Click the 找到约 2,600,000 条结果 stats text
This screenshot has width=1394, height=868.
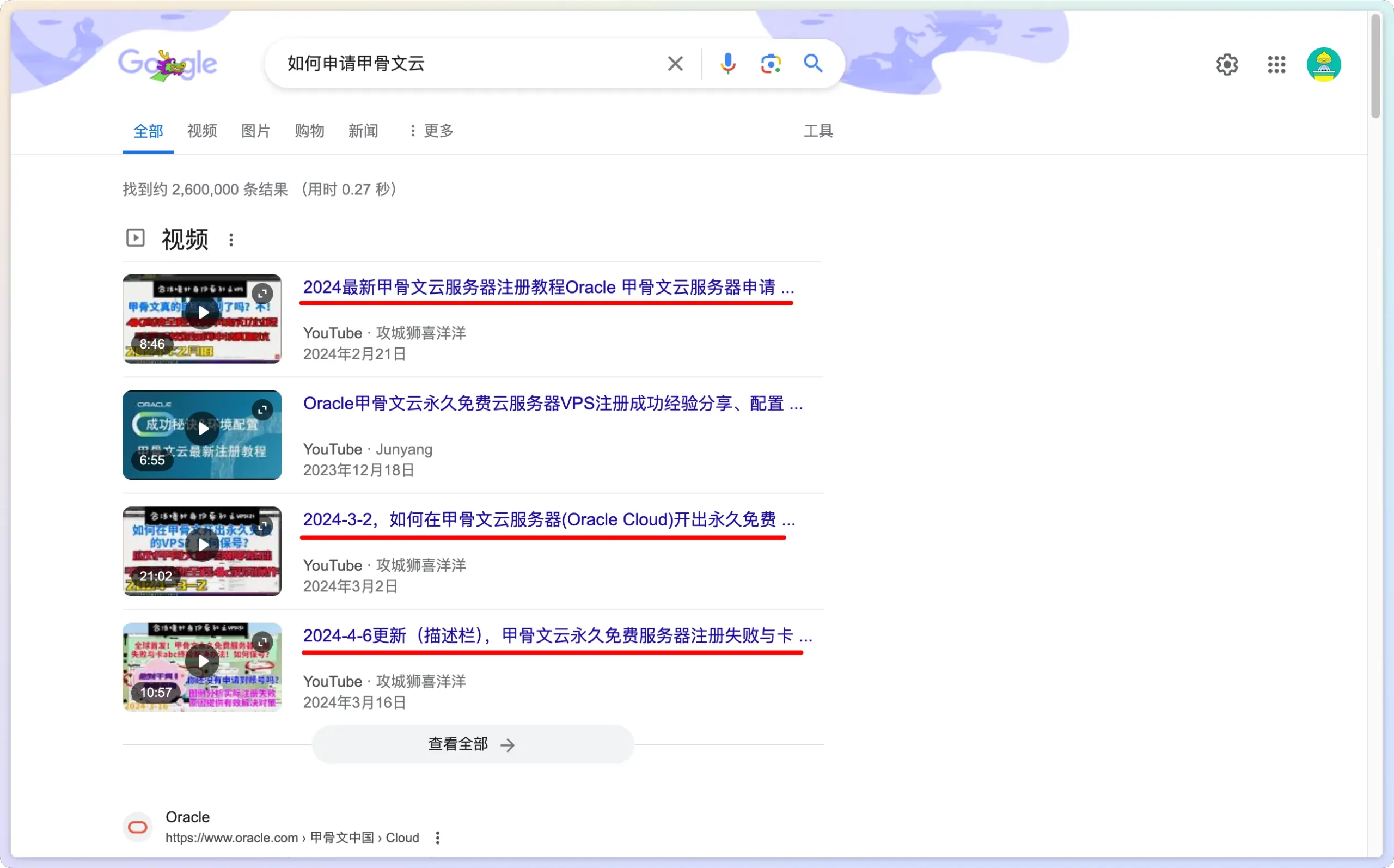point(205,190)
